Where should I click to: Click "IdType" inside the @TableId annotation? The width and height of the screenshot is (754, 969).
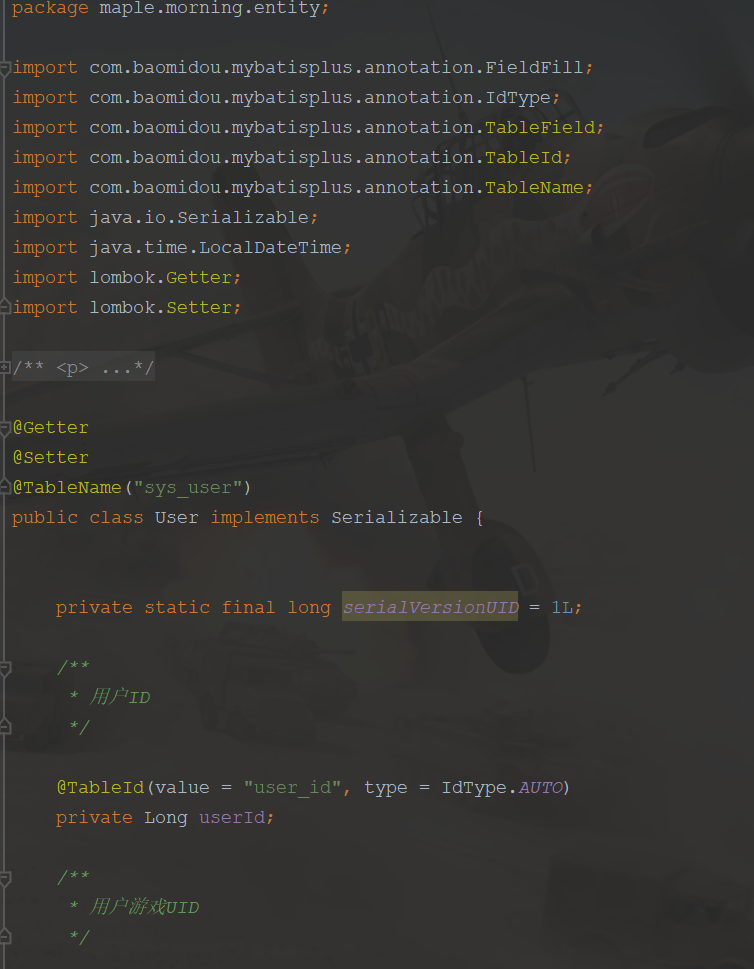pos(473,787)
